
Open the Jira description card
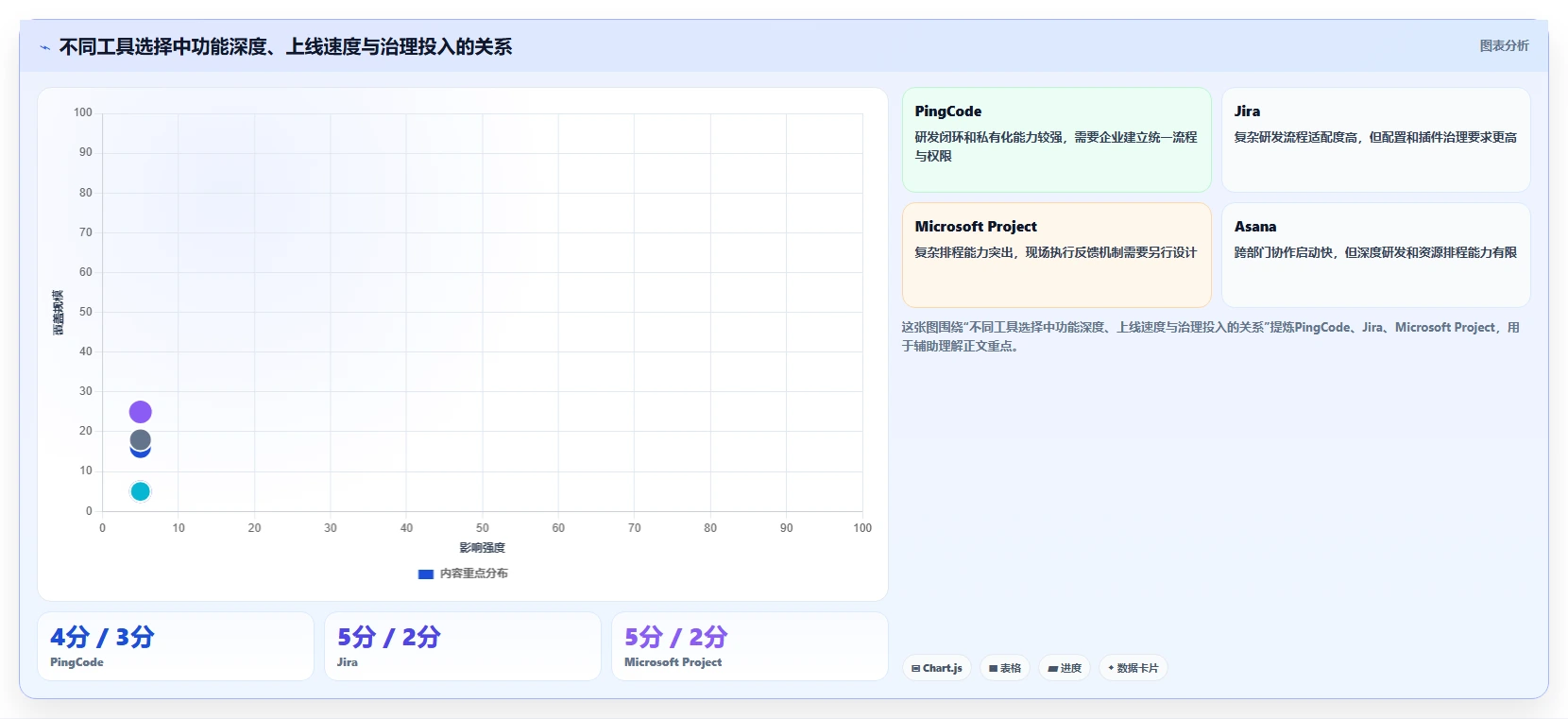point(1375,140)
